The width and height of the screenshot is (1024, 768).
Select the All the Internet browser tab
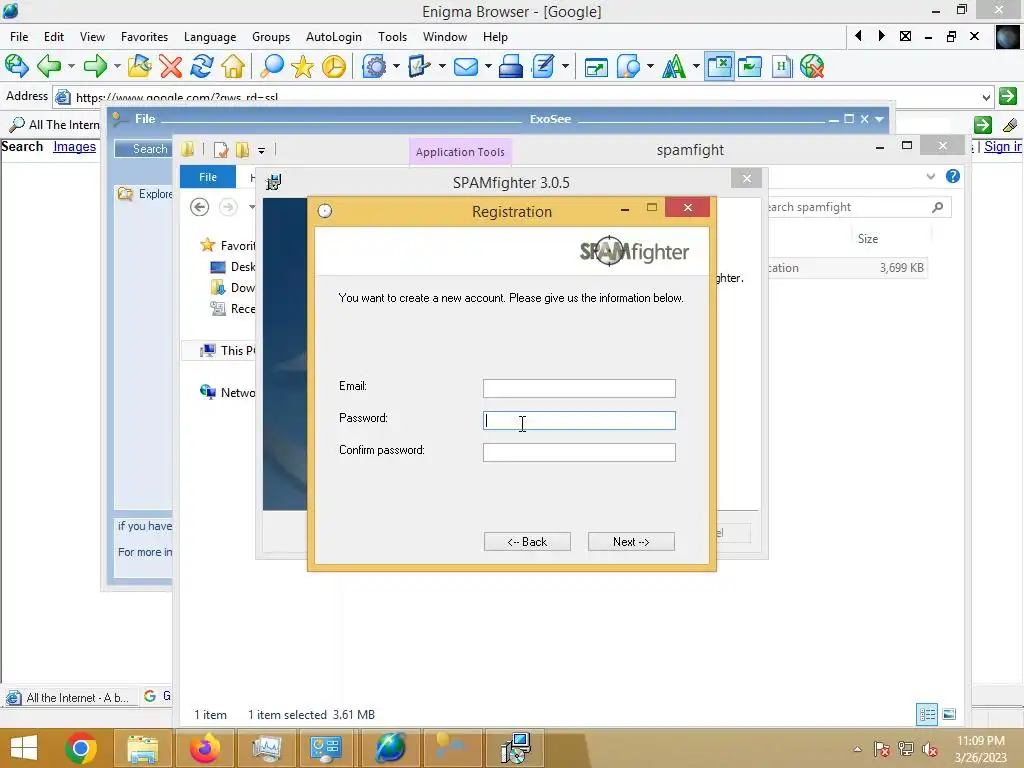pyautogui.click(x=69, y=697)
